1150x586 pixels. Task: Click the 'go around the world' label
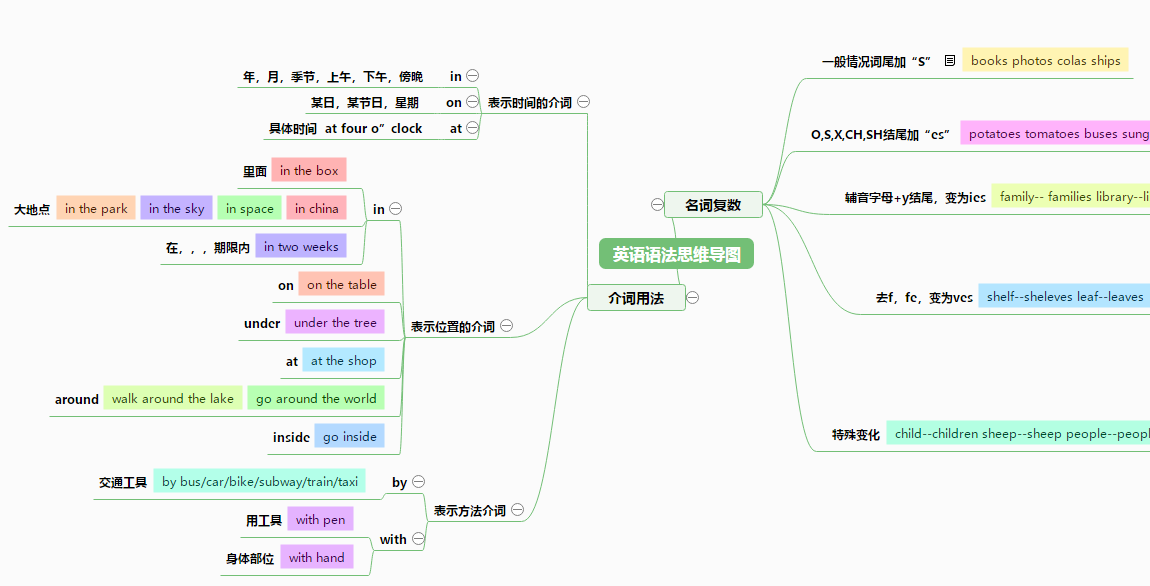(316, 398)
